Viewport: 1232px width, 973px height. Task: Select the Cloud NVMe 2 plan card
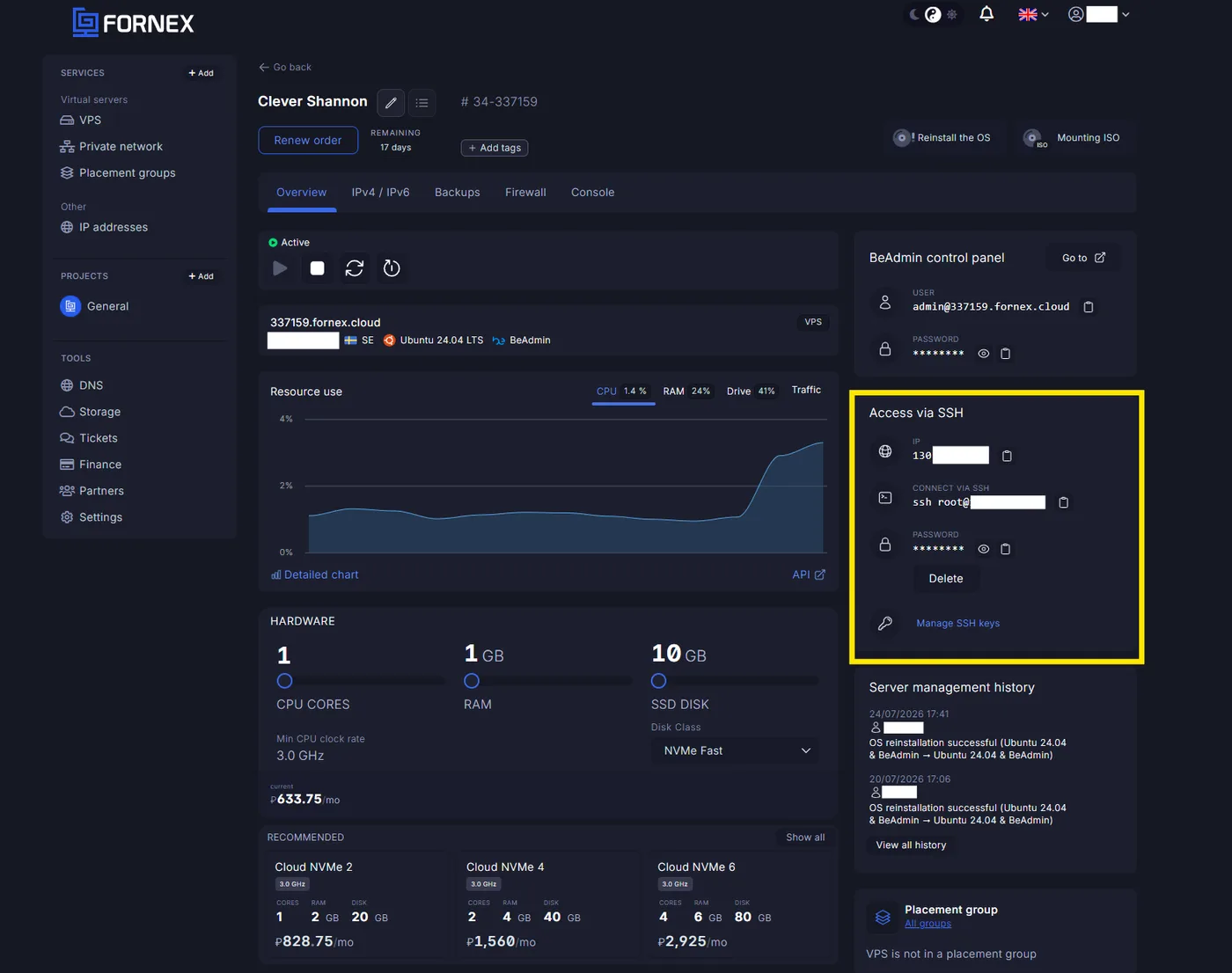coord(357,904)
